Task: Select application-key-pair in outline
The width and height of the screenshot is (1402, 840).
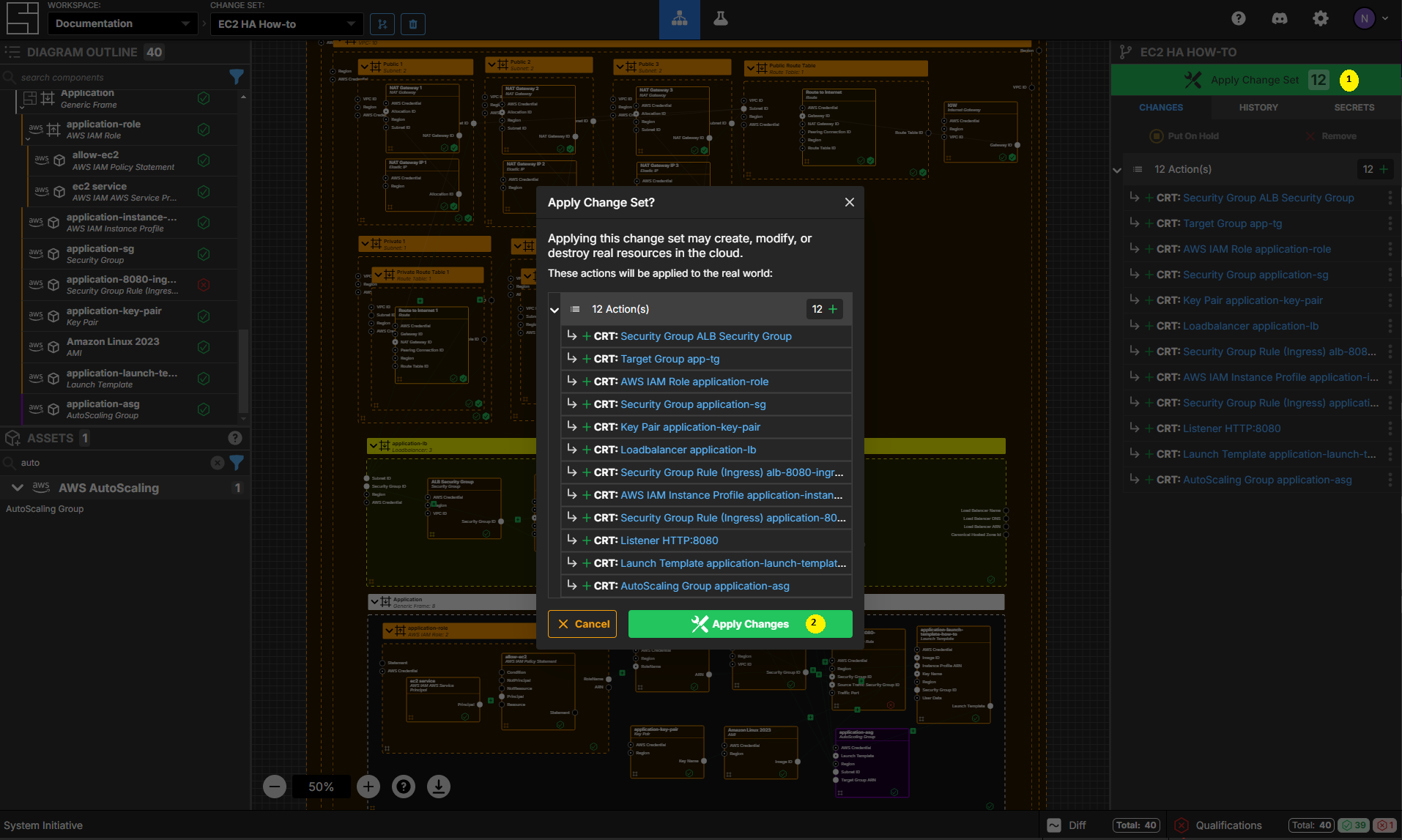Action: 130,316
